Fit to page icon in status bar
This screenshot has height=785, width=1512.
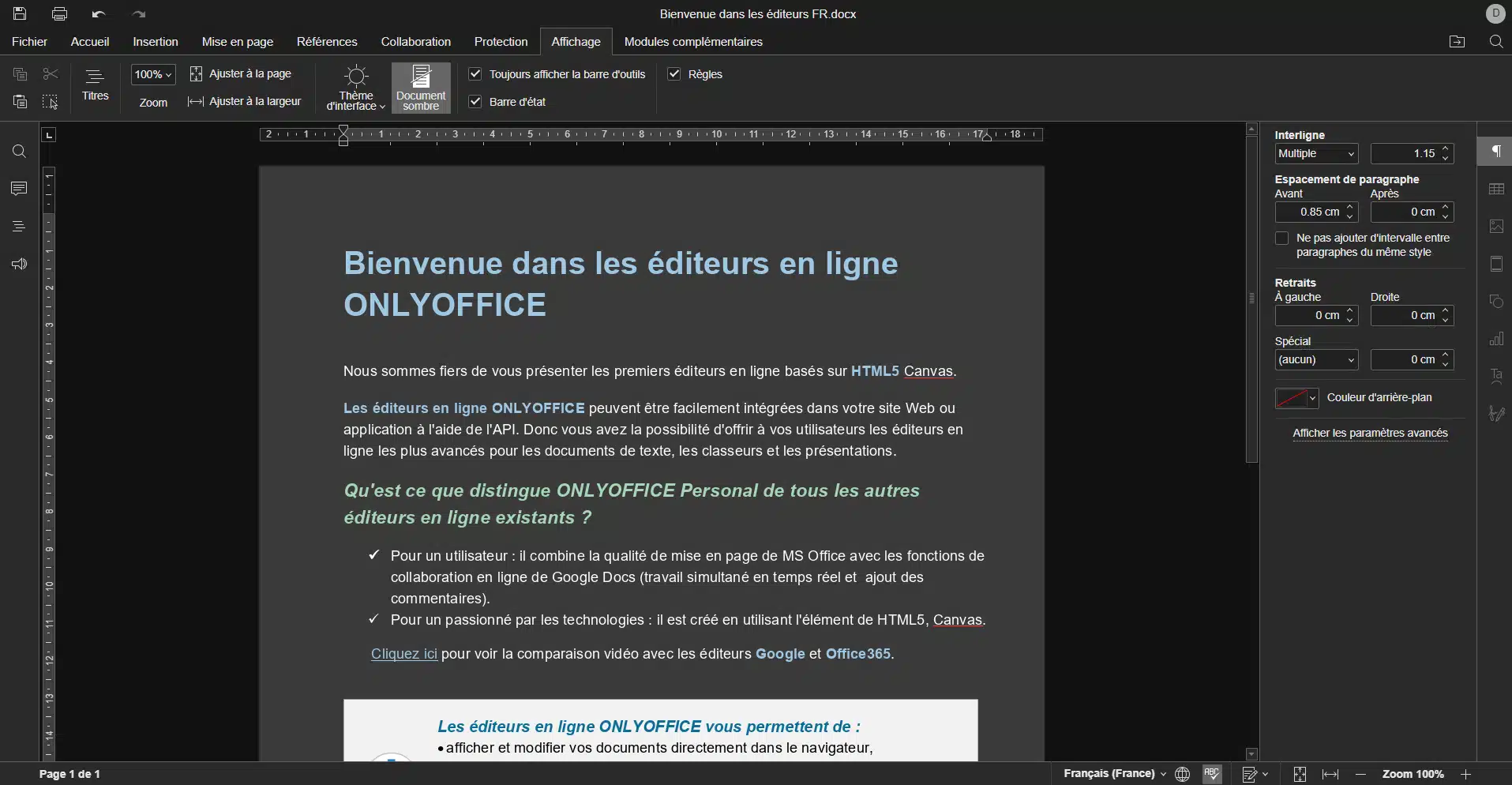pos(1300,774)
